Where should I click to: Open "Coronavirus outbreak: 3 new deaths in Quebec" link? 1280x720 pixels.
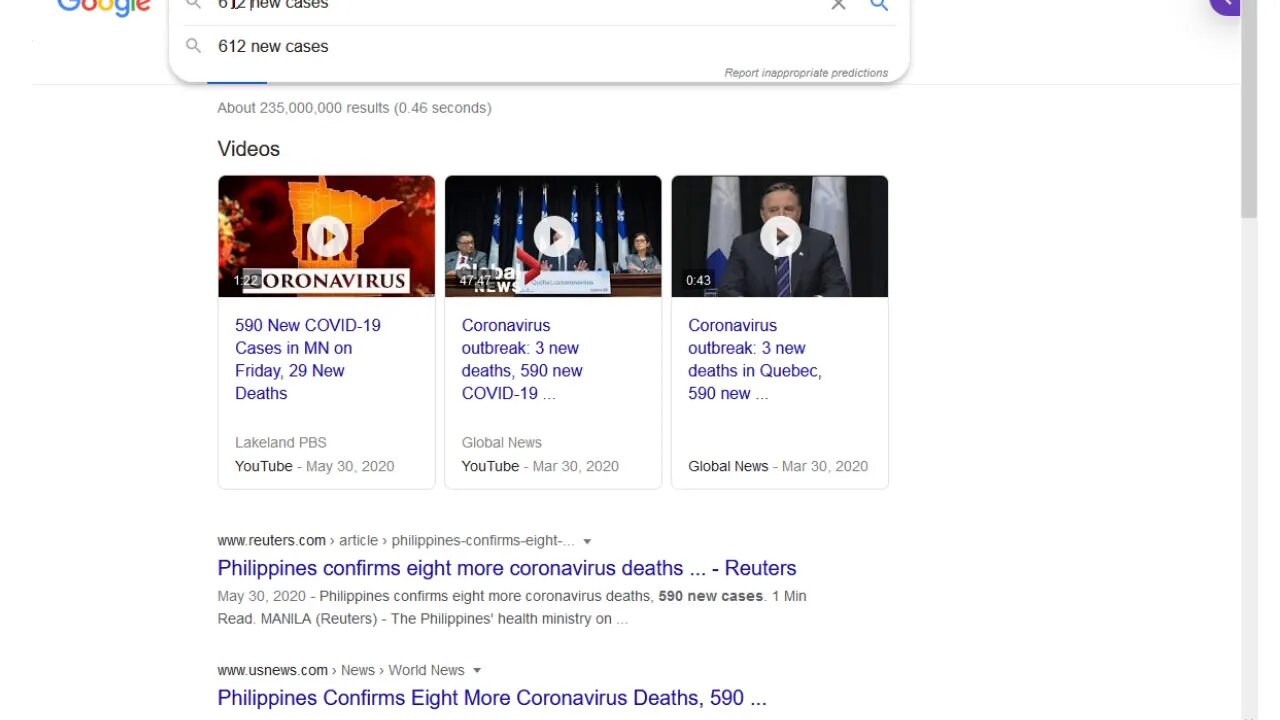click(x=755, y=359)
